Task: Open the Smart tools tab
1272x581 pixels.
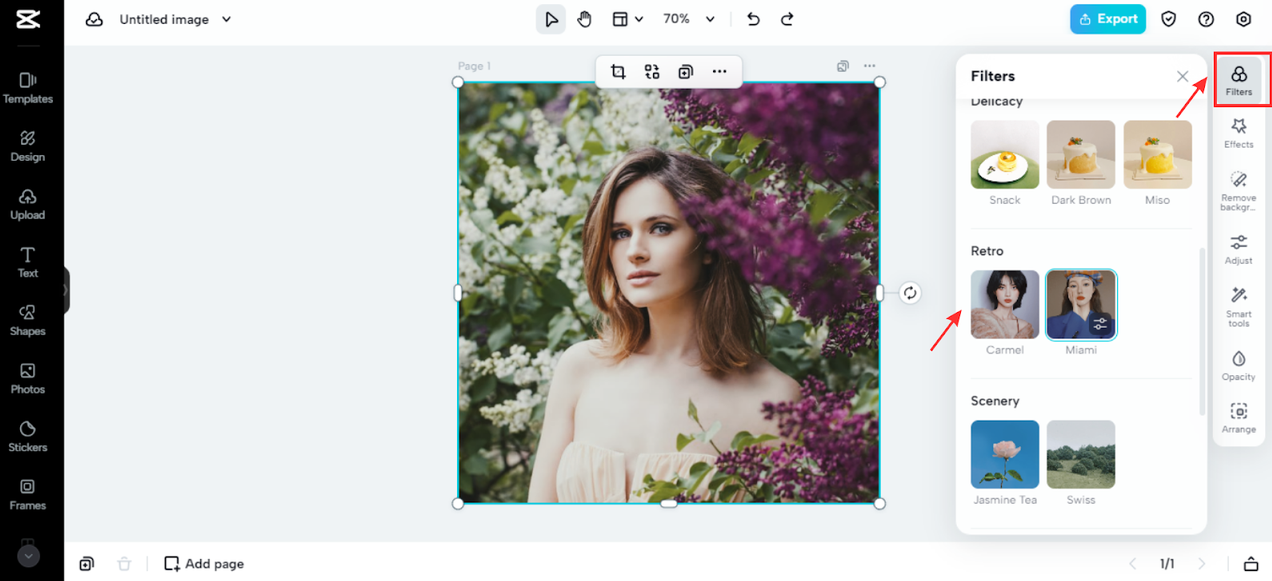Action: [x=1239, y=307]
